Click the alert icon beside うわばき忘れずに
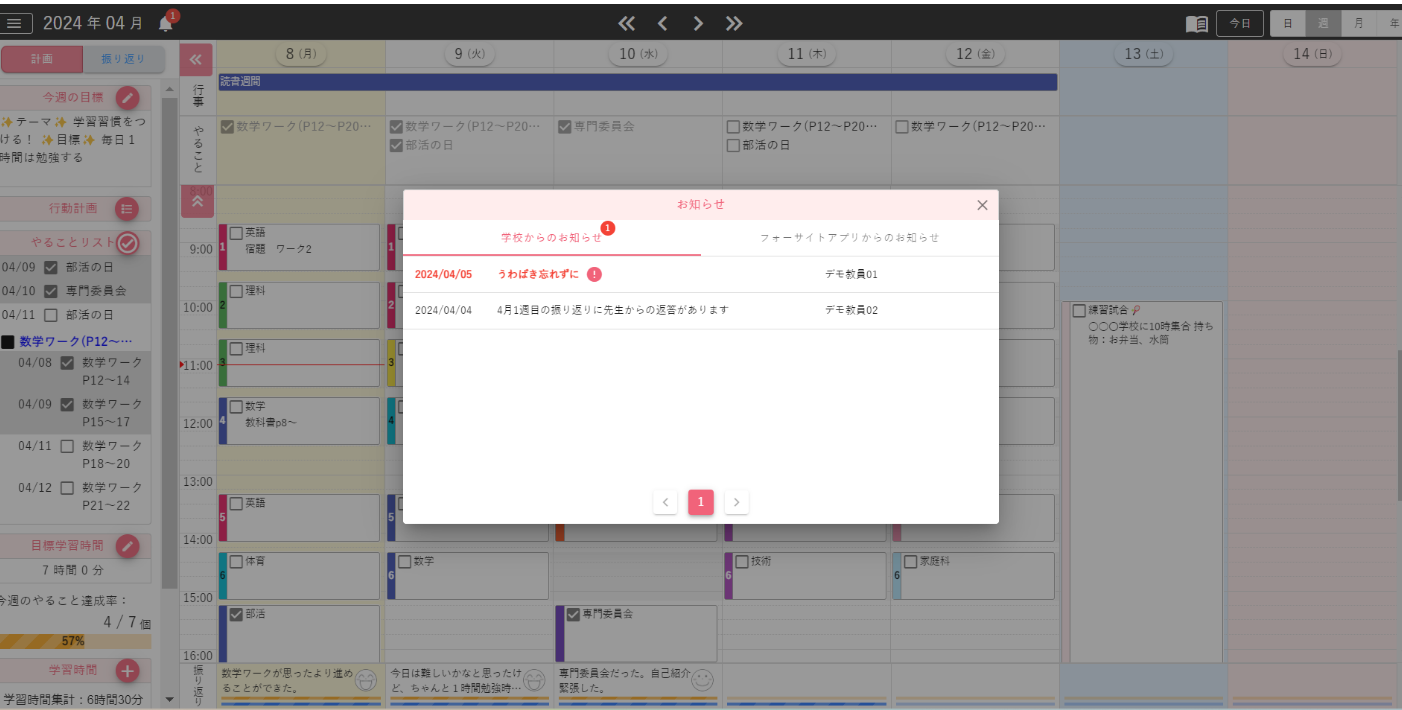This screenshot has height=710, width=1402. (x=594, y=274)
